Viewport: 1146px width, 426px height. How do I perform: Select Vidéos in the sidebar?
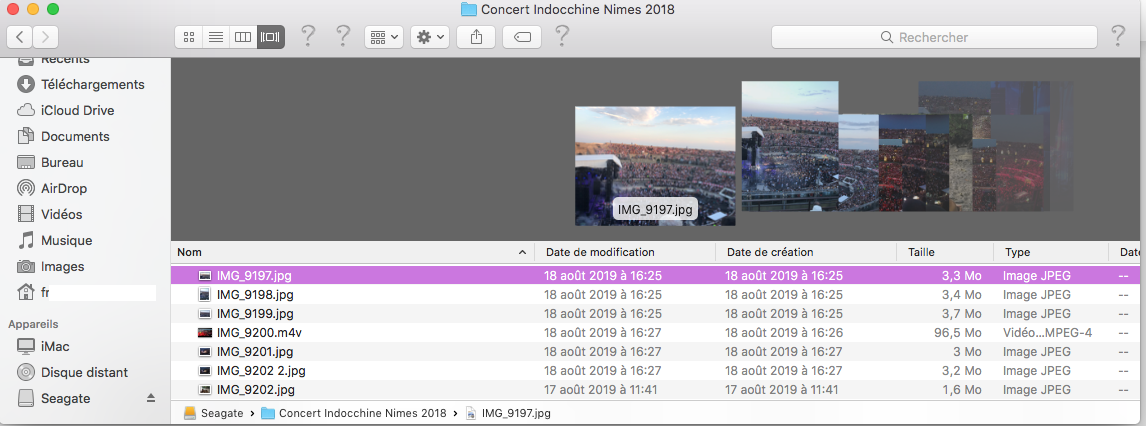point(61,214)
